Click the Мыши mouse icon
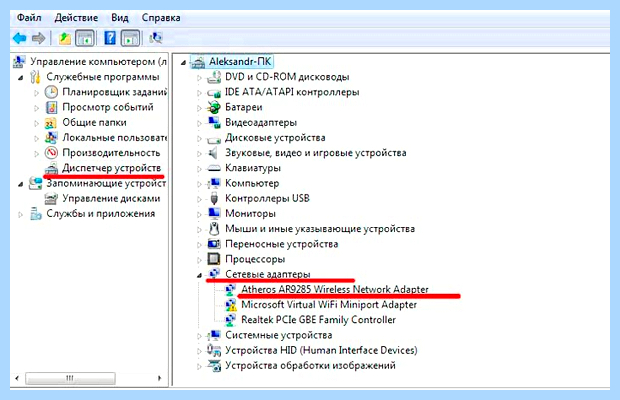 pyautogui.click(x=214, y=228)
